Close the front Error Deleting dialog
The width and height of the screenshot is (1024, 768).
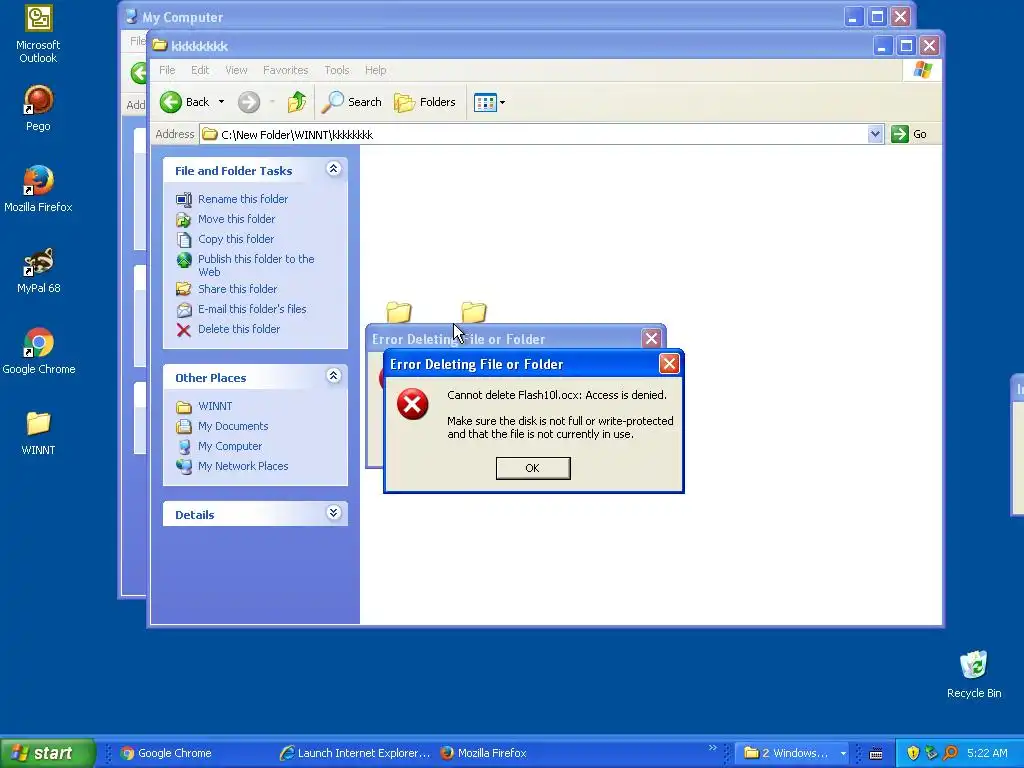point(669,364)
